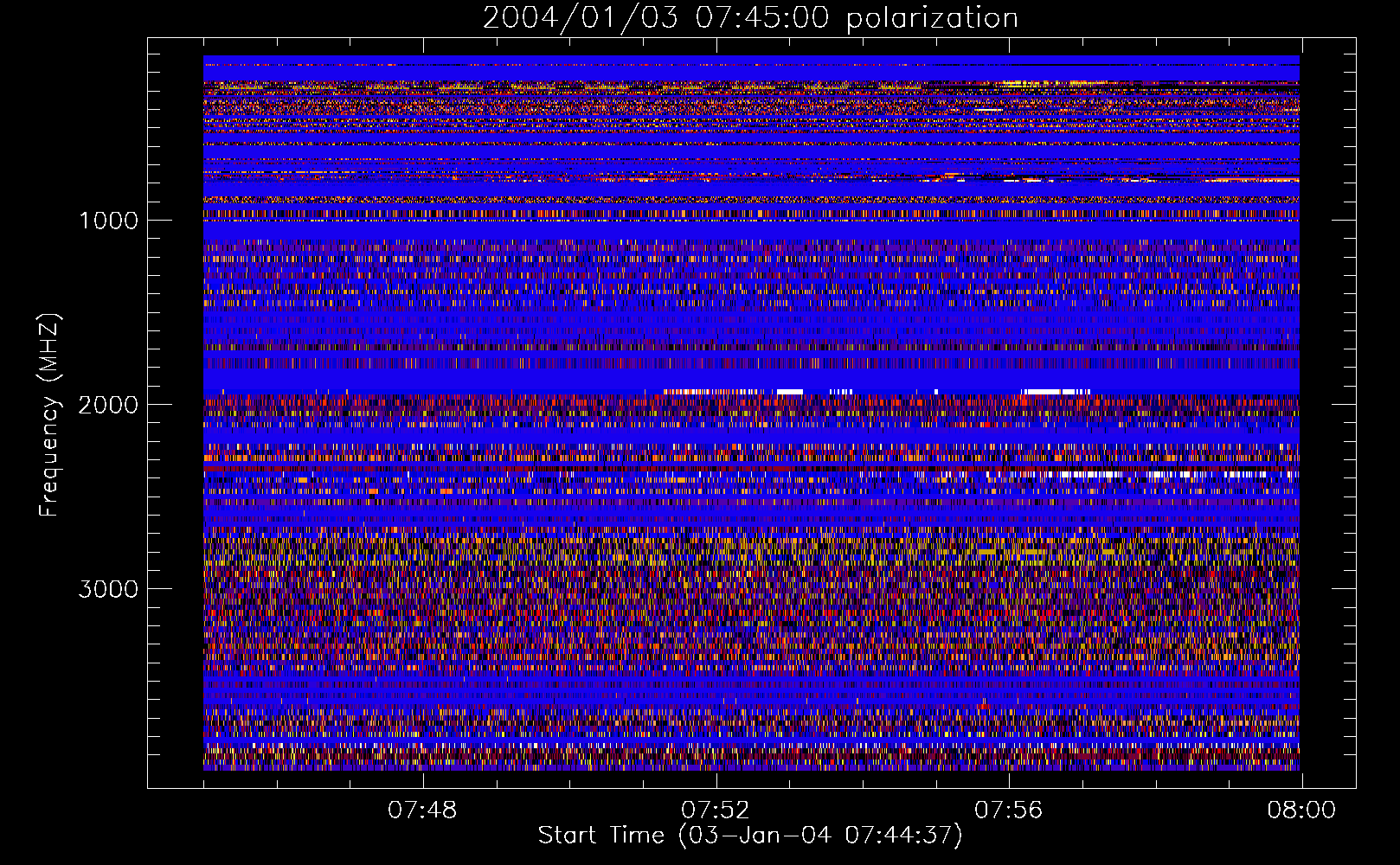Viewport: 1400px width, 865px height.
Task: Click the 07:56 time tick label
Action: (x=1009, y=811)
